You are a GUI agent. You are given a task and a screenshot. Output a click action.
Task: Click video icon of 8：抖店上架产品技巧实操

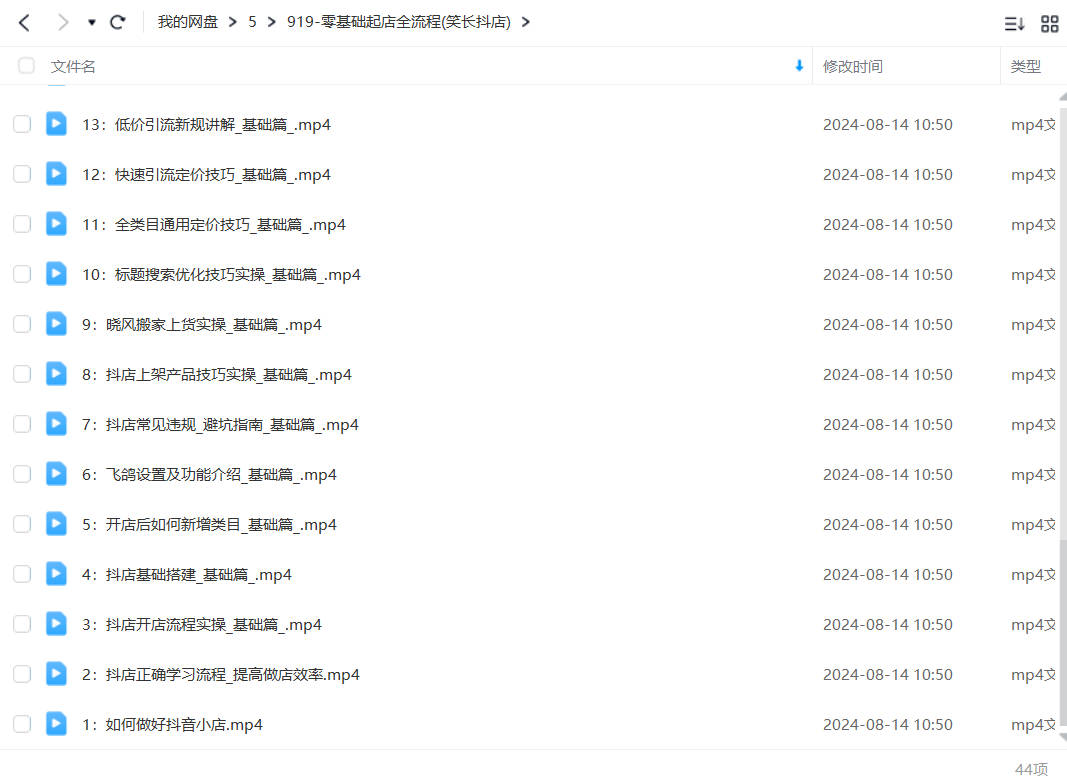click(x=56, y=374)
